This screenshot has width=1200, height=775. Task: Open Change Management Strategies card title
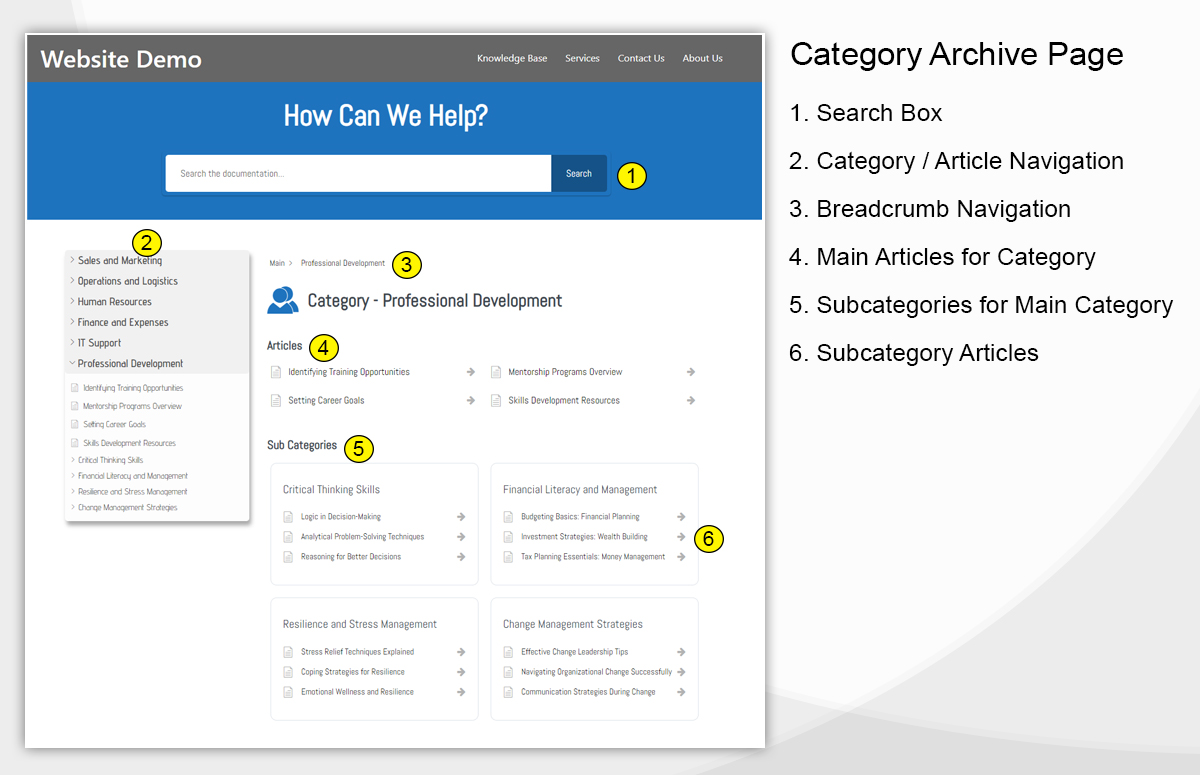tap(573, 624)
